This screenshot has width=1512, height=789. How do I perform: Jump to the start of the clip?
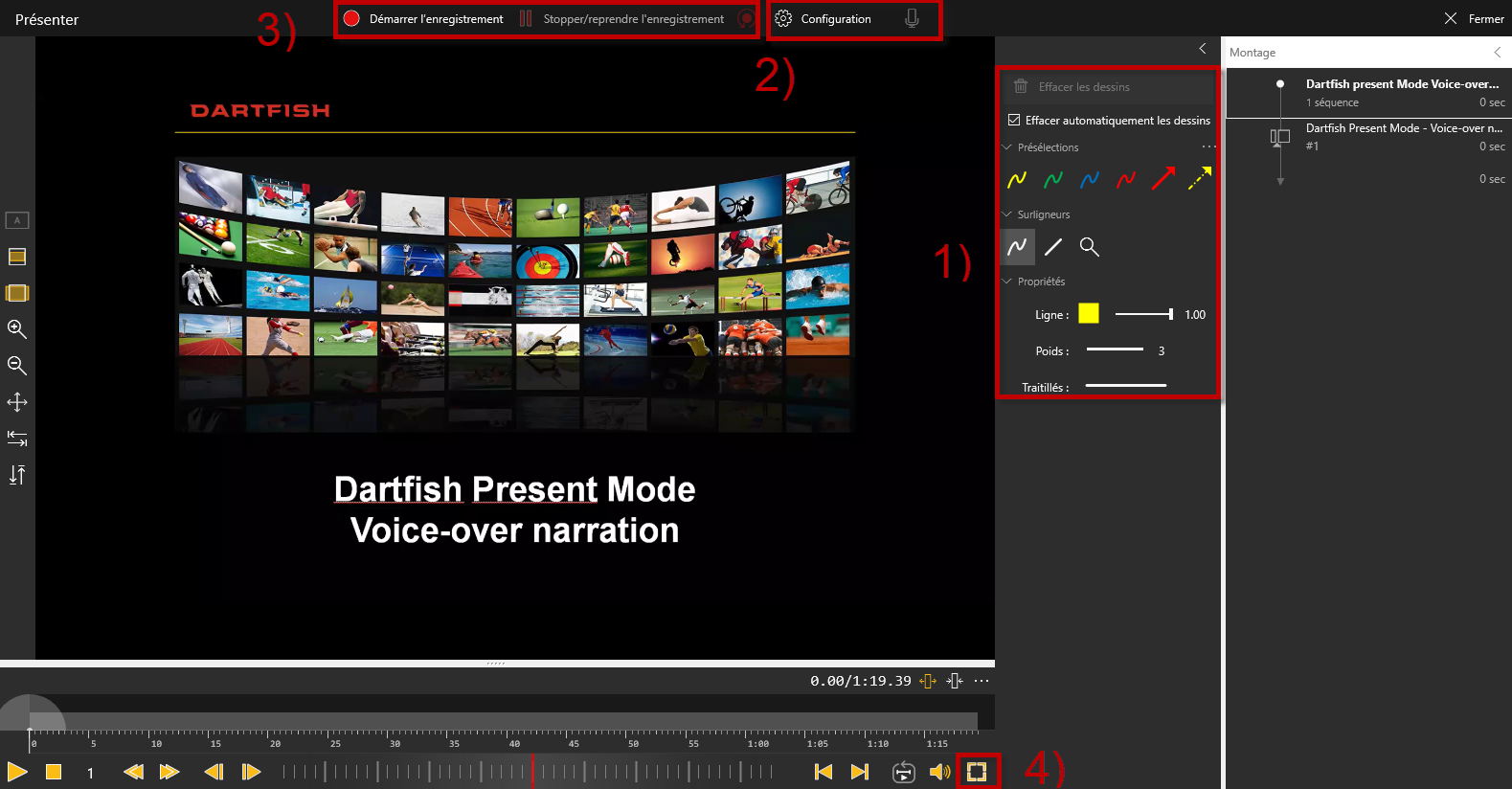tap(824, 772)
